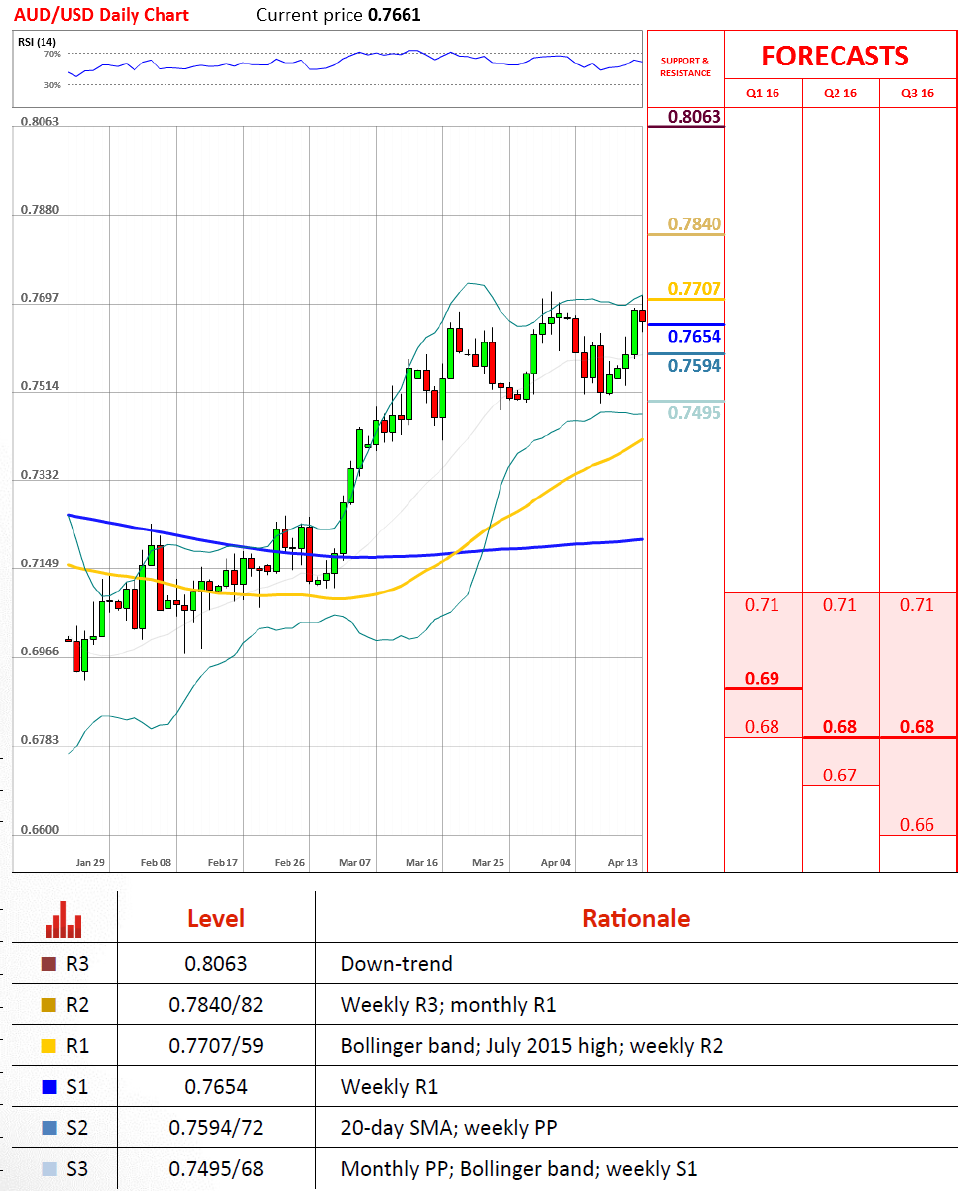Click the R3 row label
The width and height of the screenshot is (968, 1191).
[77, 964]
